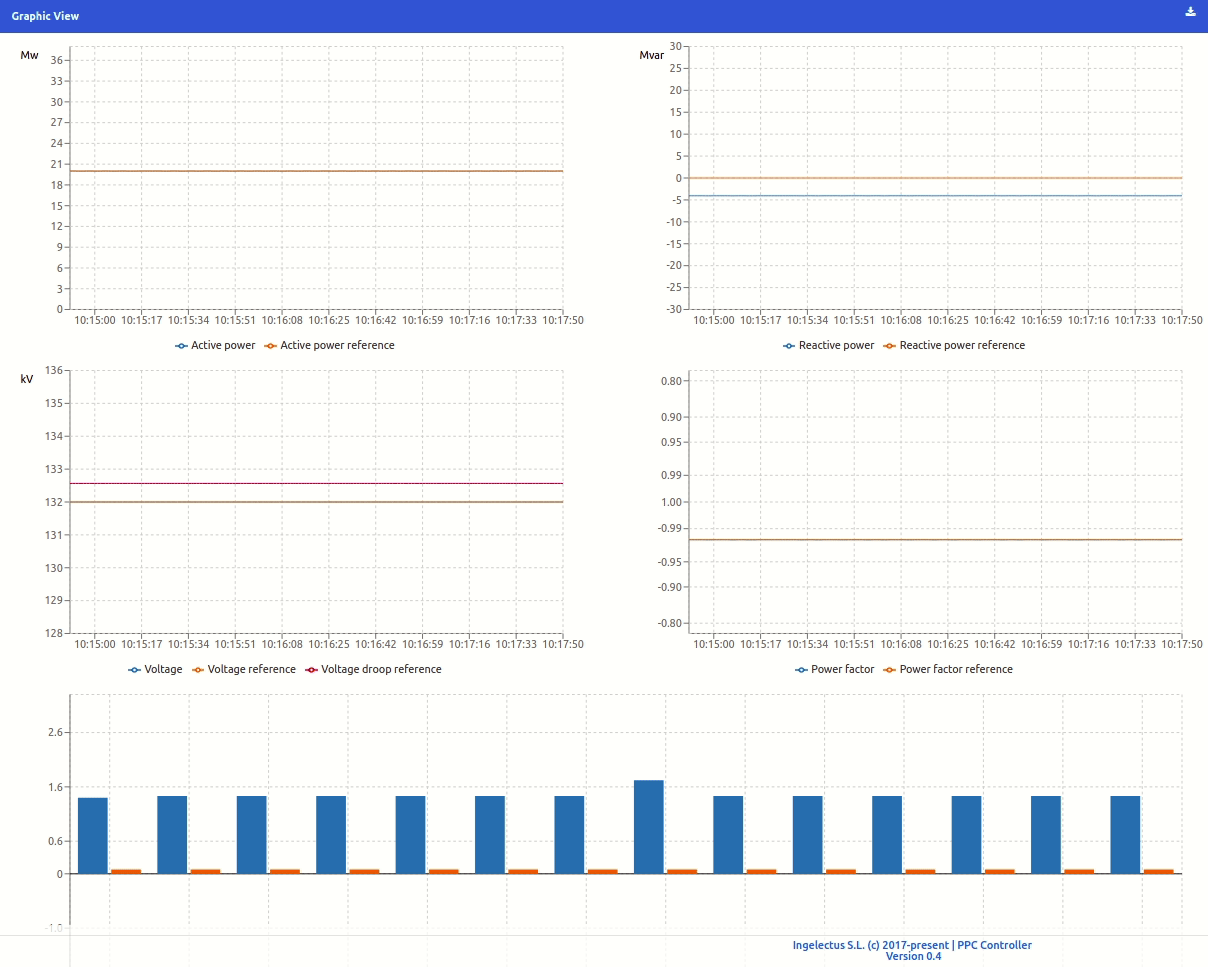Click the 10:17:50 tick in the Mw chart
The image size is (1208, 967).
tap(563, 321)
